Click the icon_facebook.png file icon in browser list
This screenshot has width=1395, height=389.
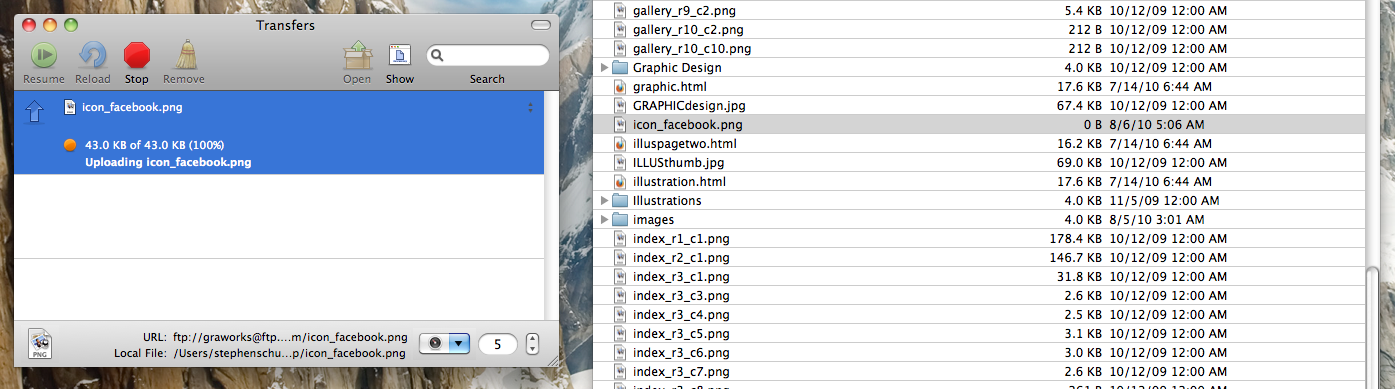click(620, 125)
